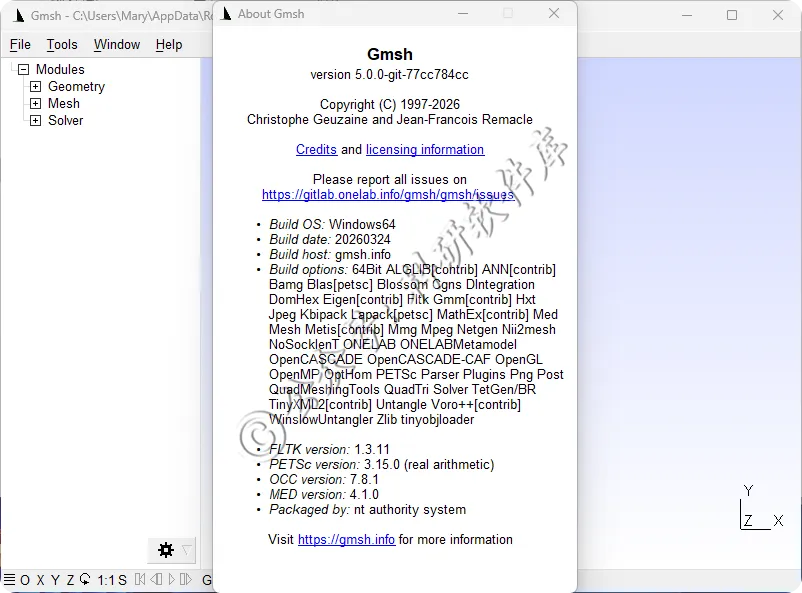Click the Copyright (C) 1997-2026 line
802x593 pixels.
coord(390,104)
